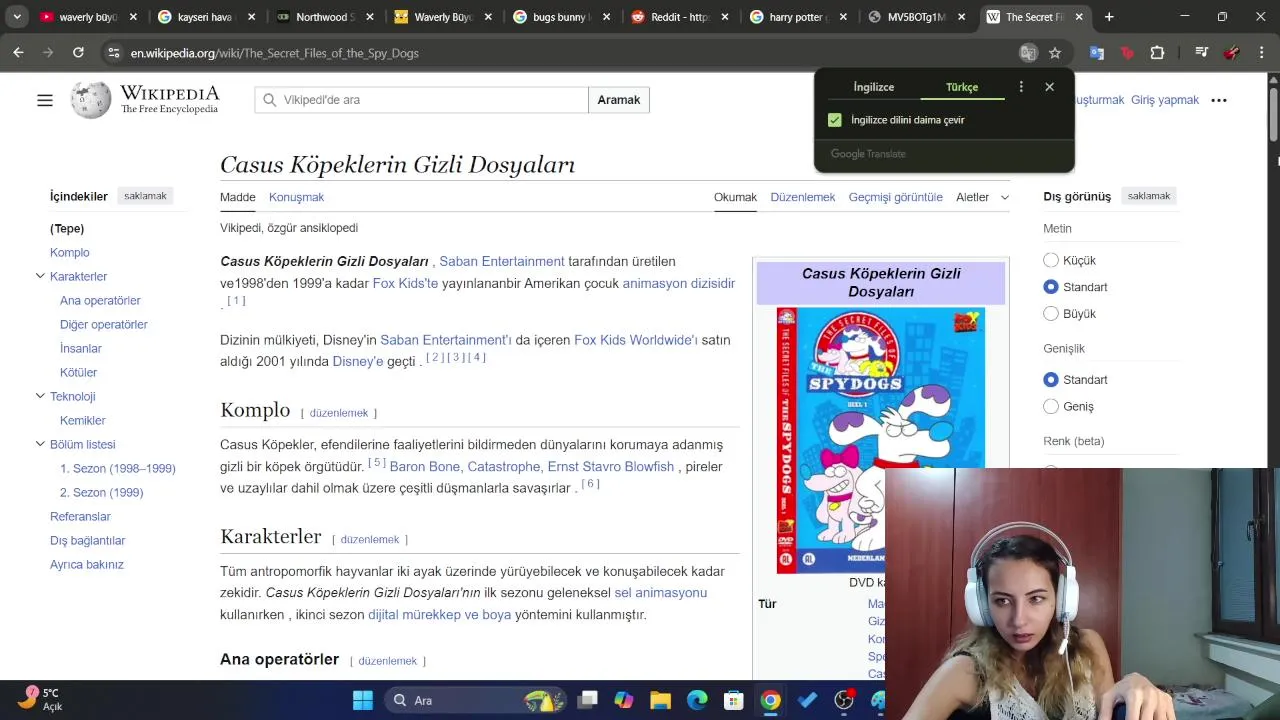Screen dimensions: 1280x720
Task: Open the Saban Entertainment link in intro
Action: pos(502,261)
